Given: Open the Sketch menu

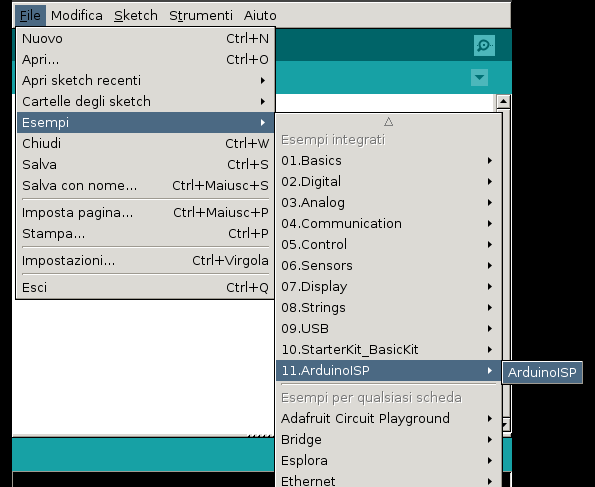Looking at the screenshot, I should (135, 16).
